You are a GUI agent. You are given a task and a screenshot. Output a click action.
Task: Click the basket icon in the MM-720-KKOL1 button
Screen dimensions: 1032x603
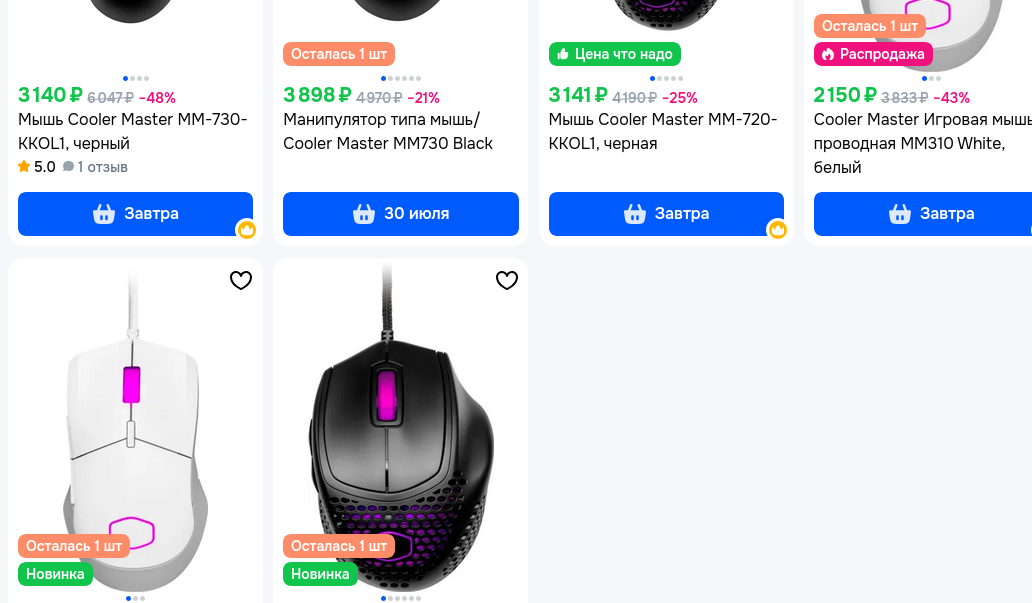[x=634, y=214]
